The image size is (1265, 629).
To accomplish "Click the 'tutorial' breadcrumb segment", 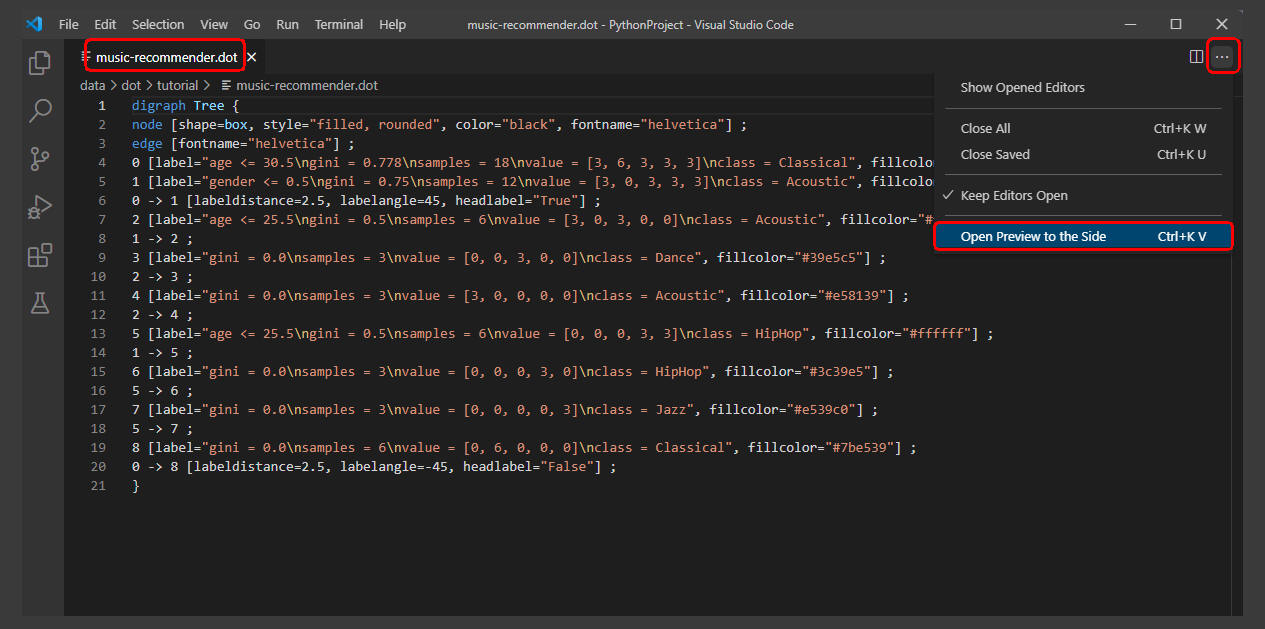I will (x=177, y=86).
